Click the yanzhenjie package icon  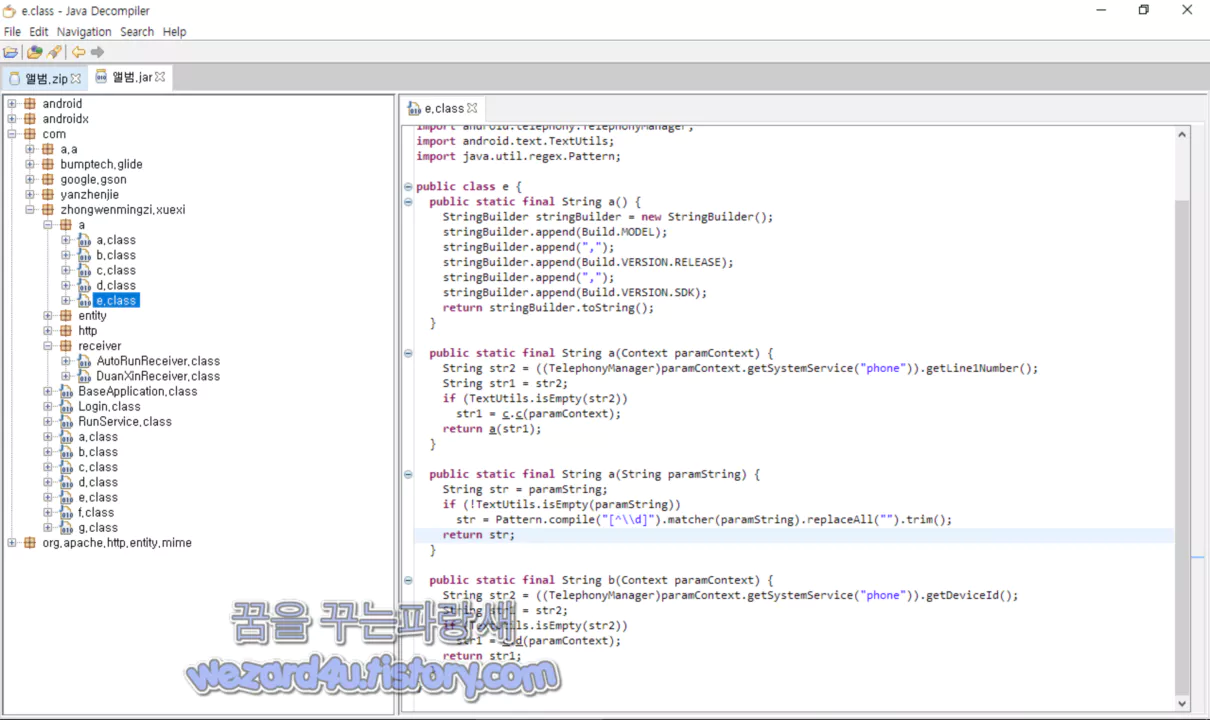48,195
